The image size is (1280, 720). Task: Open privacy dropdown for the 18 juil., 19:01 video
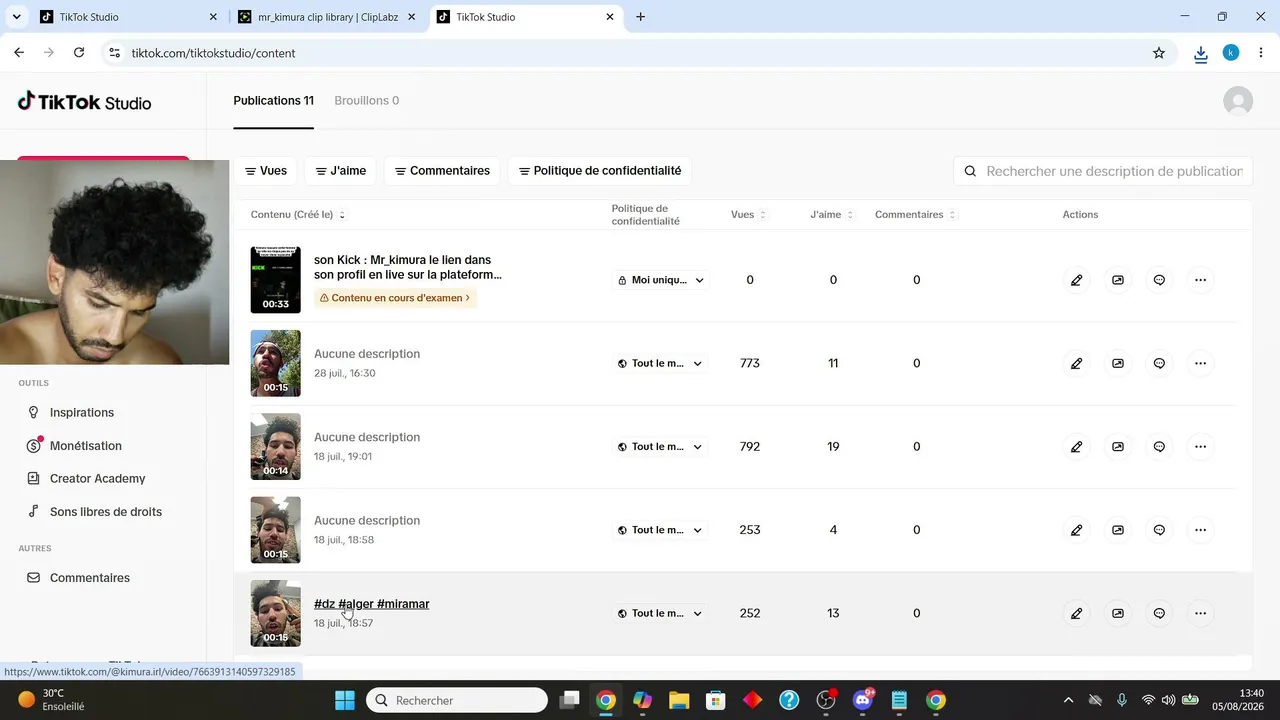coord(660,447)
